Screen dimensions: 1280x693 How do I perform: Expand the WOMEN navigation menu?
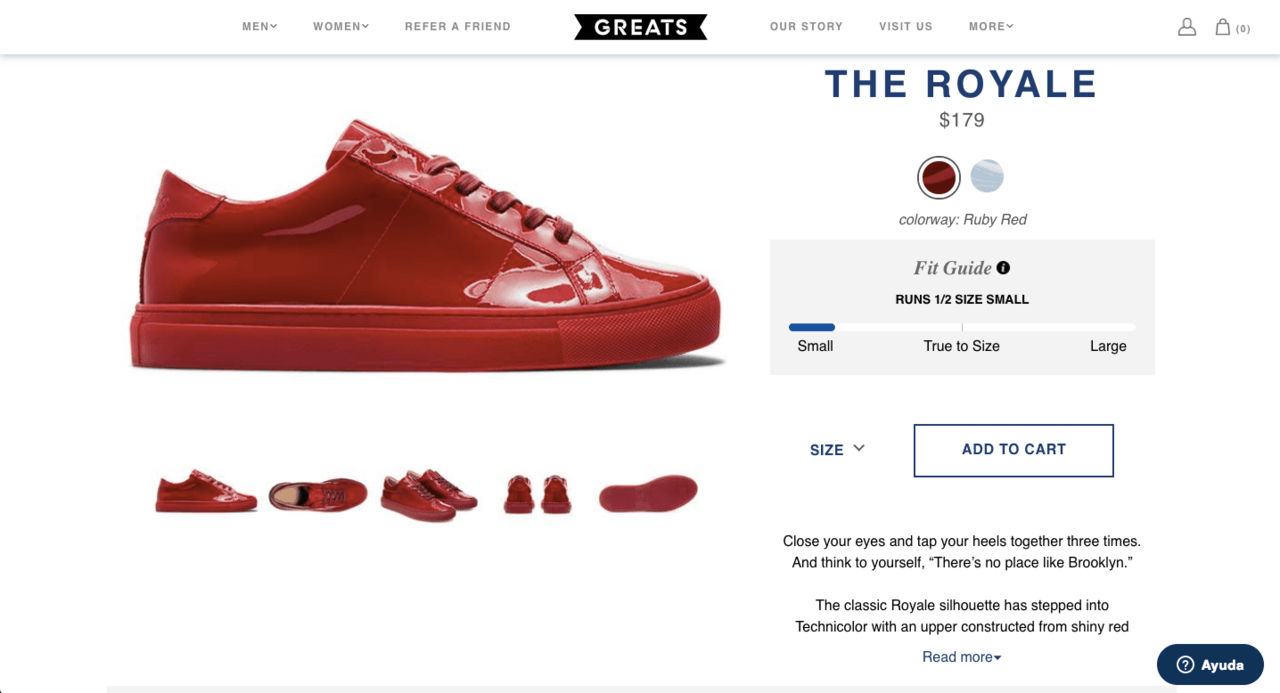(341, 27)
